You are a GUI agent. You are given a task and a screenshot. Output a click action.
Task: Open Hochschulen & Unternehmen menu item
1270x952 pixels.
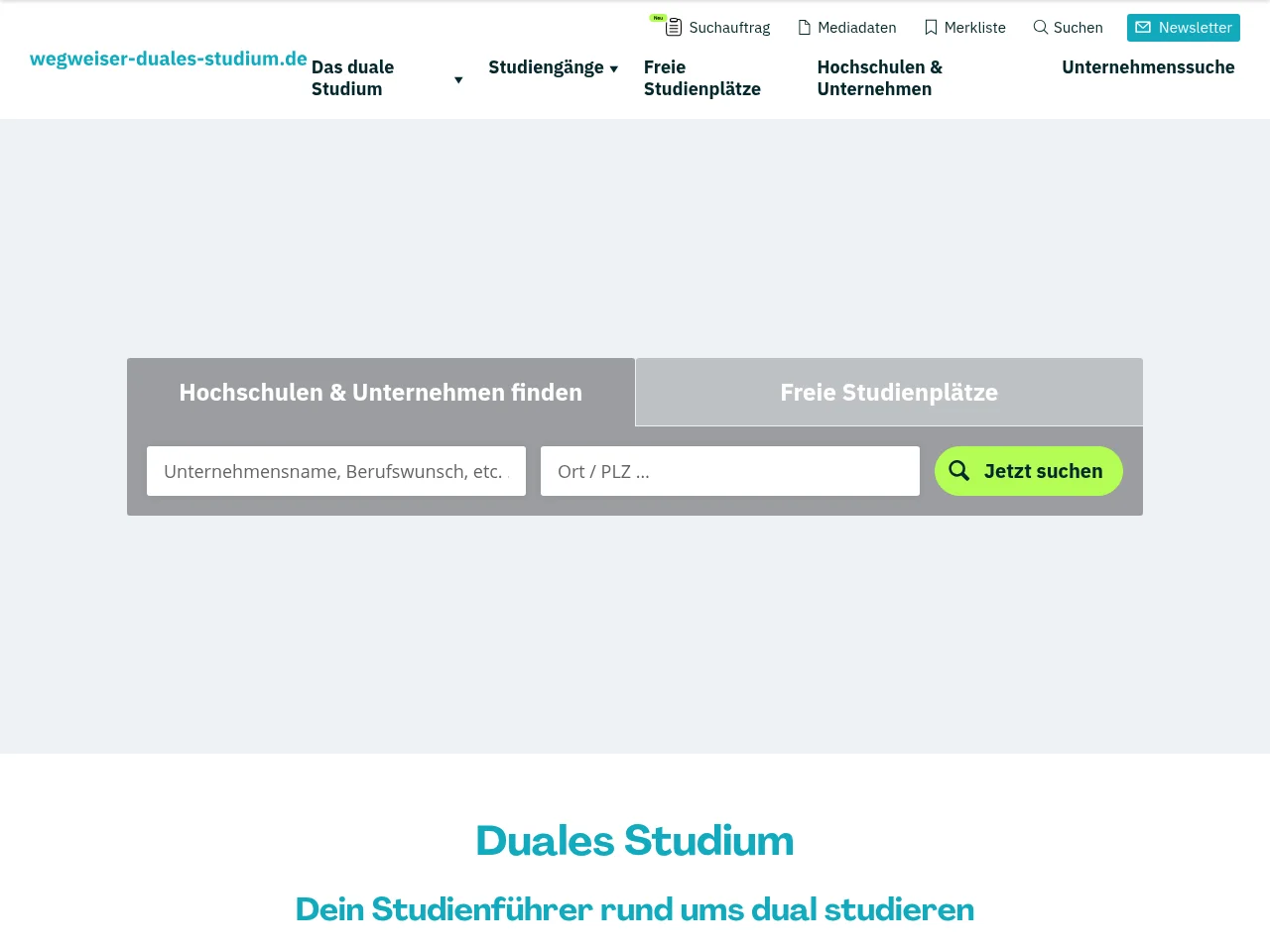[x=880, y=78]
